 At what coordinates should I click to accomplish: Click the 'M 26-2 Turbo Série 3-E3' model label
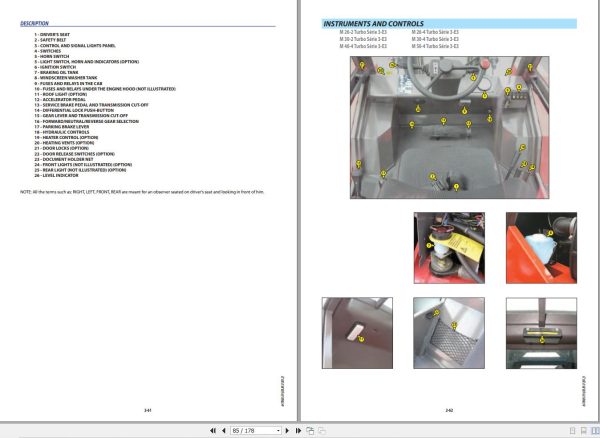coord(363,32)
